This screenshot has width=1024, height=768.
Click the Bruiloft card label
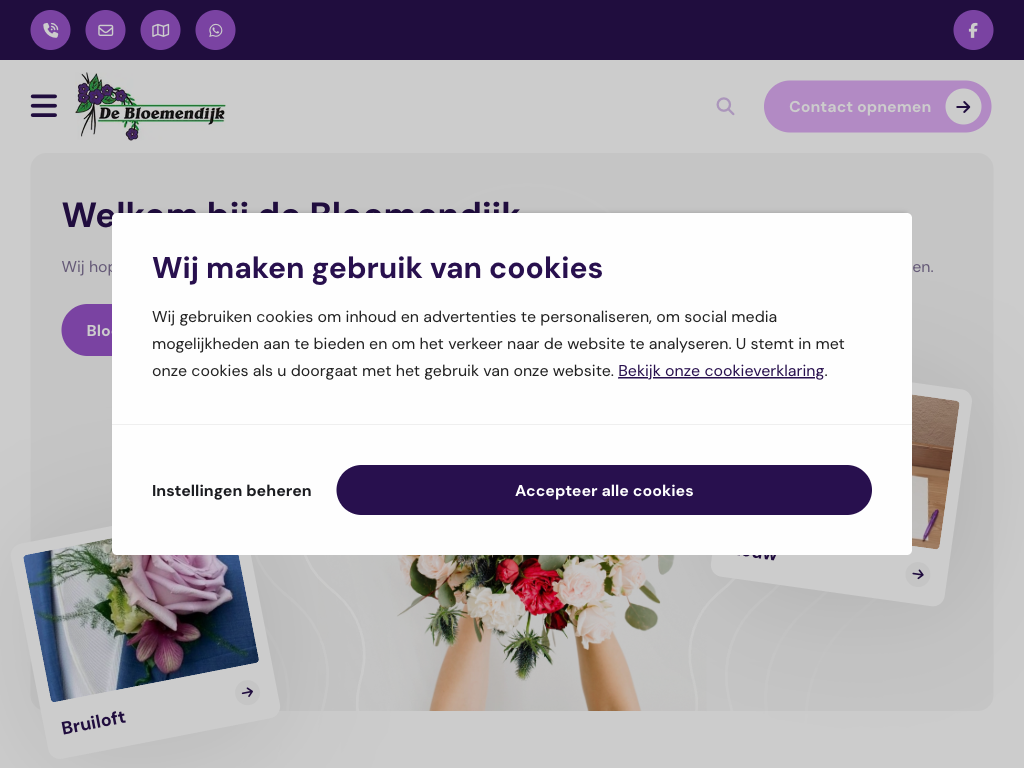point(93,722)
